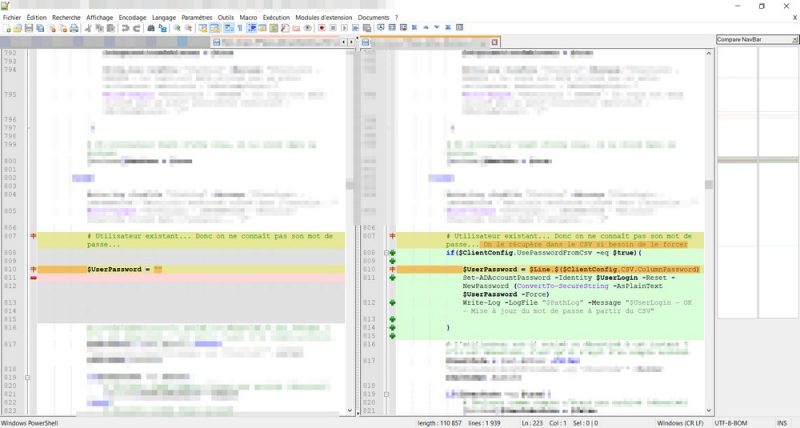
Task: Start macro recording with red record icon
Action: click(322, 28)
